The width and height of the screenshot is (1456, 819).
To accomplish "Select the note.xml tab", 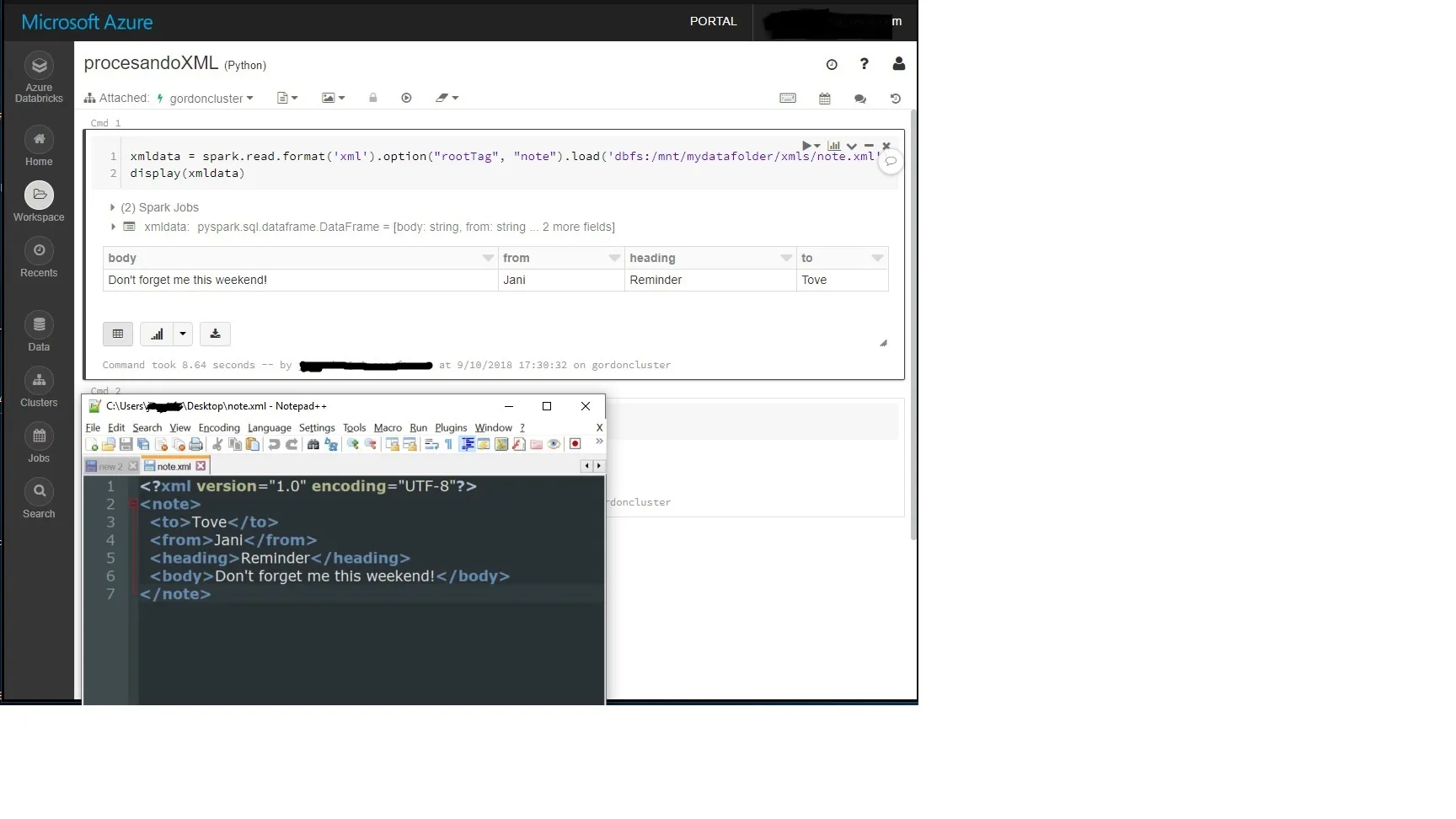I will [x=174, y=466].
